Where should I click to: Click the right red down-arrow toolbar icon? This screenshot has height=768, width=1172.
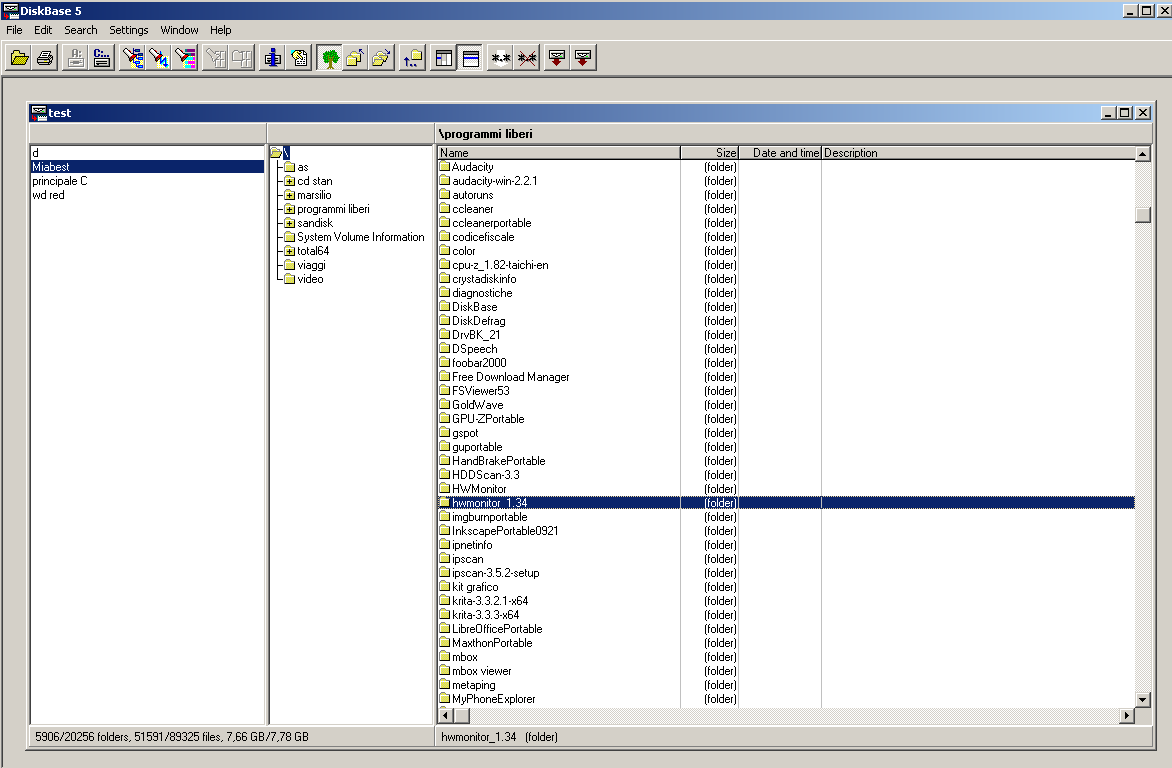[x=583, y=58]
